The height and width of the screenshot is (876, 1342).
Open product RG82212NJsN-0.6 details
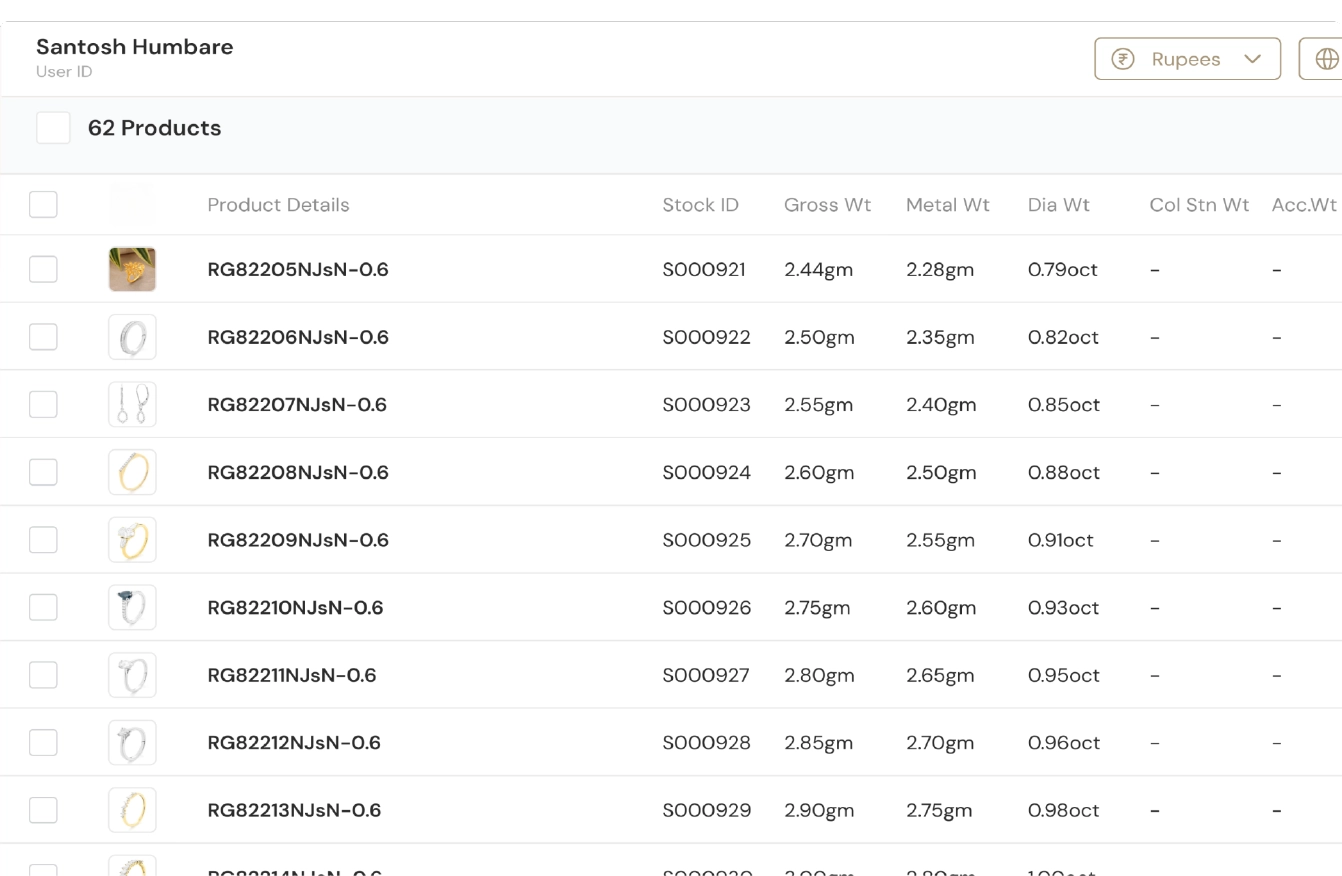(294, 743)
